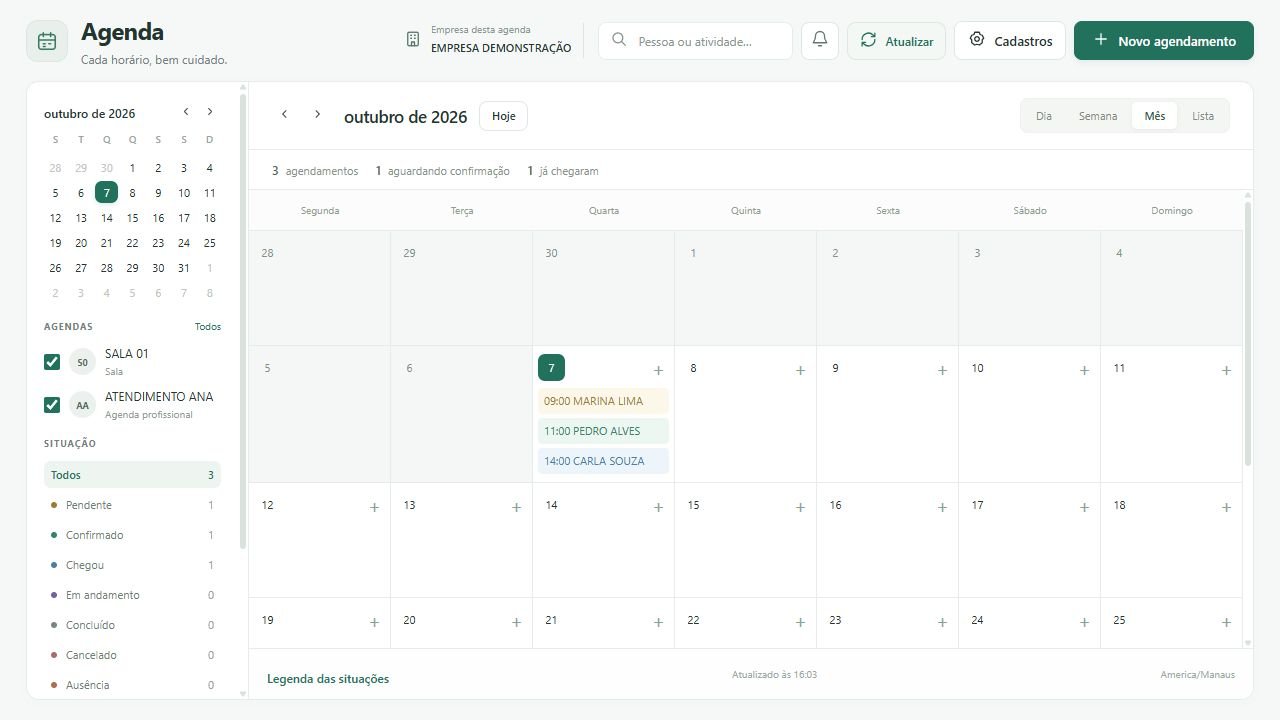
Task: Go to next month in main calendar
Action: pyautogui.click(x=318, y=115)
